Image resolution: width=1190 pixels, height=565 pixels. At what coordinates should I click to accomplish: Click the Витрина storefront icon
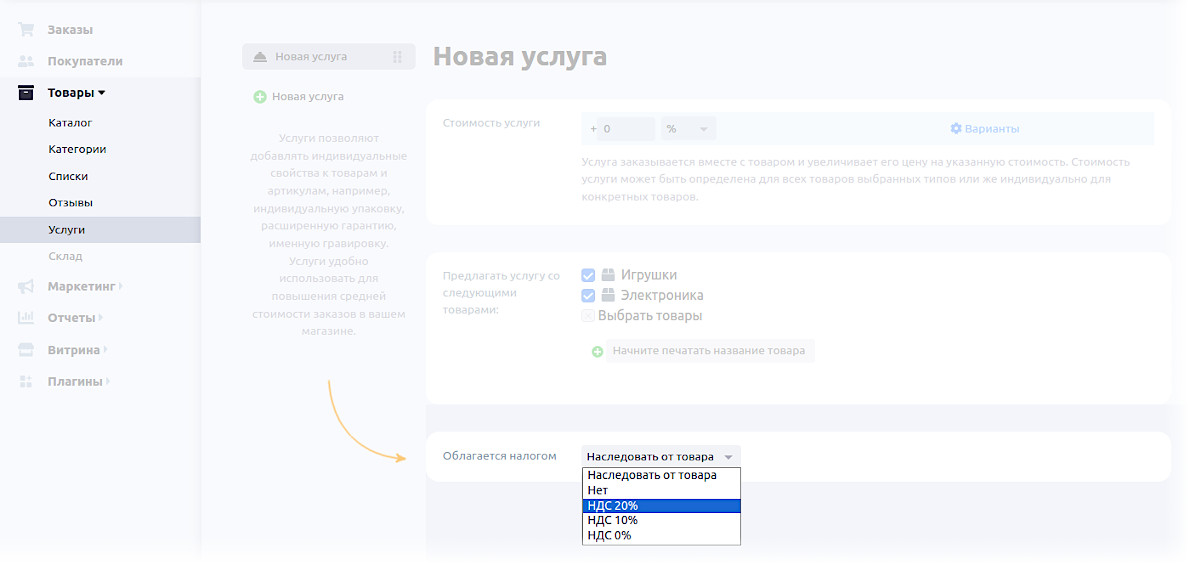[x=26, y=350]
